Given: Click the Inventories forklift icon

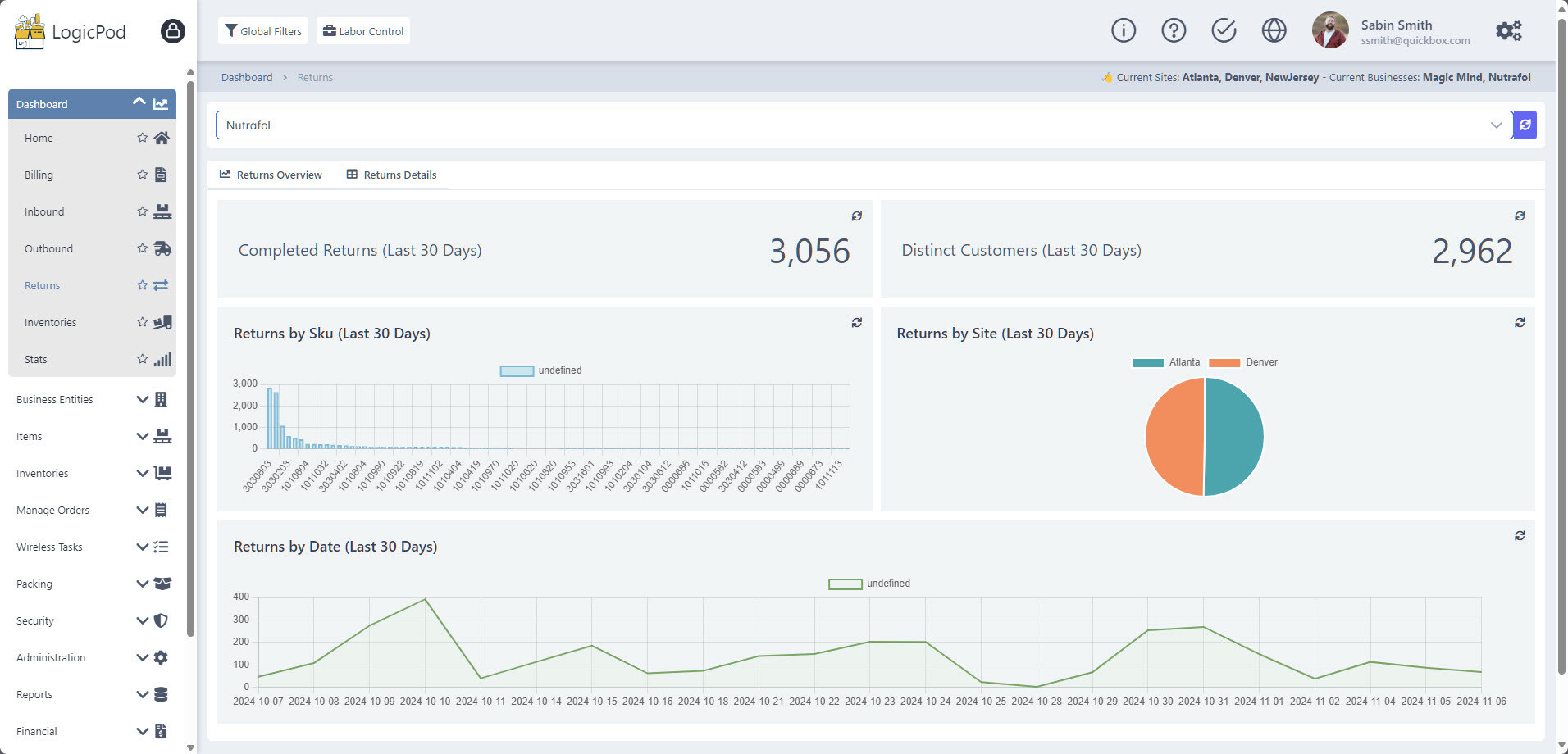Looking at the screenshot, I should [x=162, y=322].
